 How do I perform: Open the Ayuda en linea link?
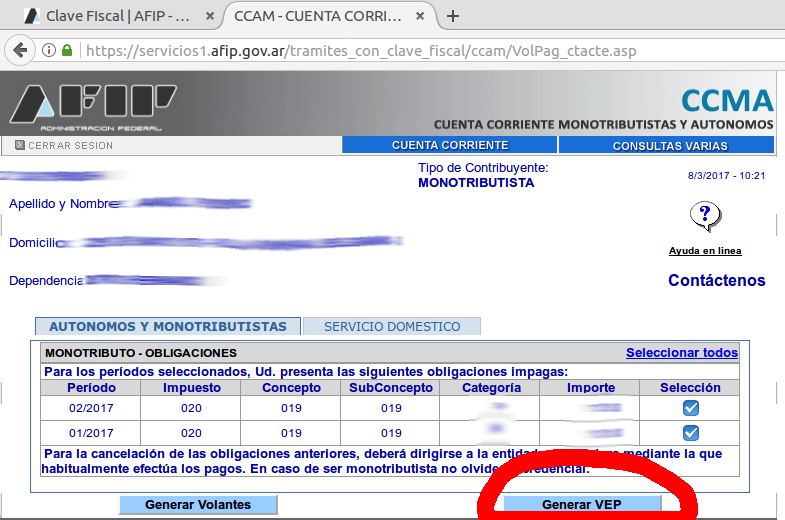tap(705, 251)
